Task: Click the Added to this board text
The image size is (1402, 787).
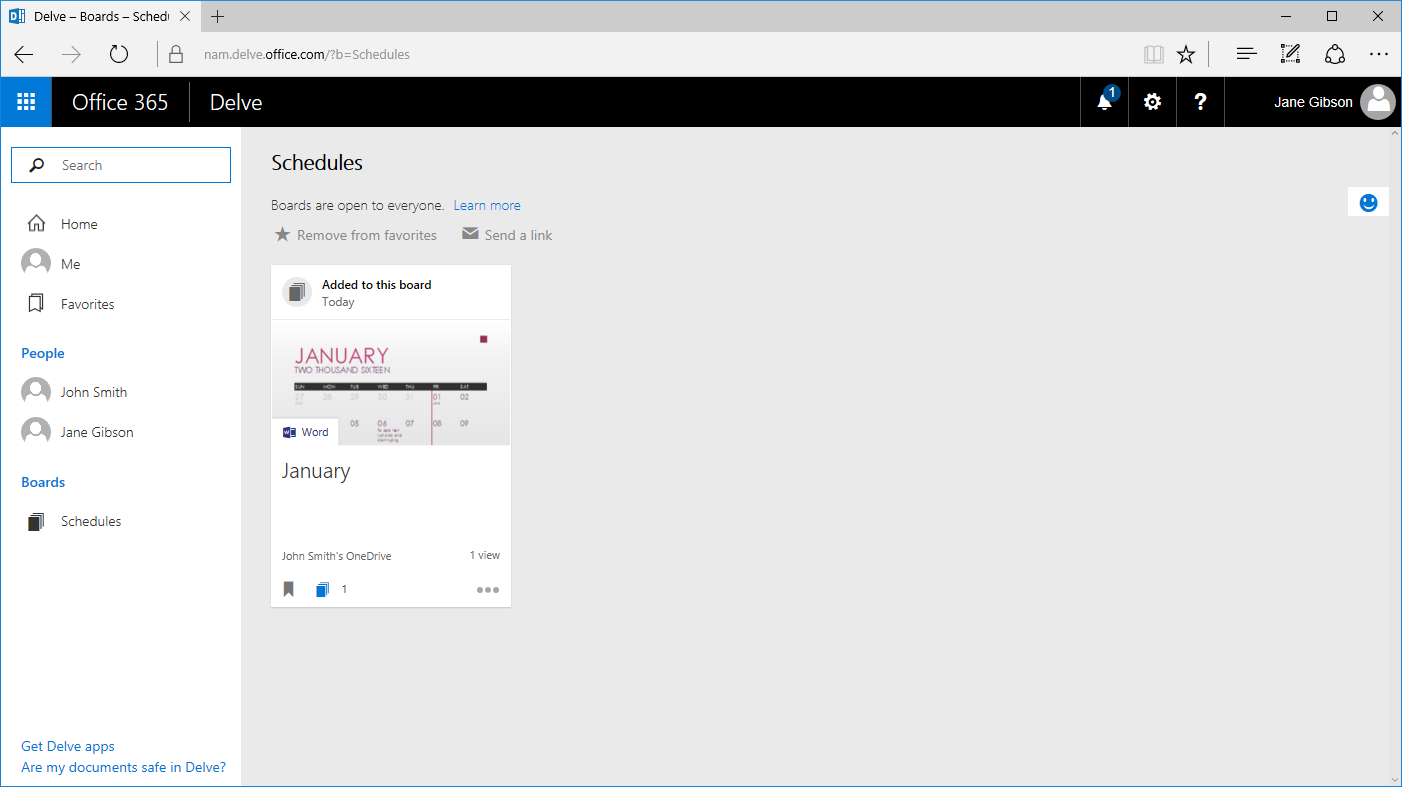Action: [x=377, y=285]
